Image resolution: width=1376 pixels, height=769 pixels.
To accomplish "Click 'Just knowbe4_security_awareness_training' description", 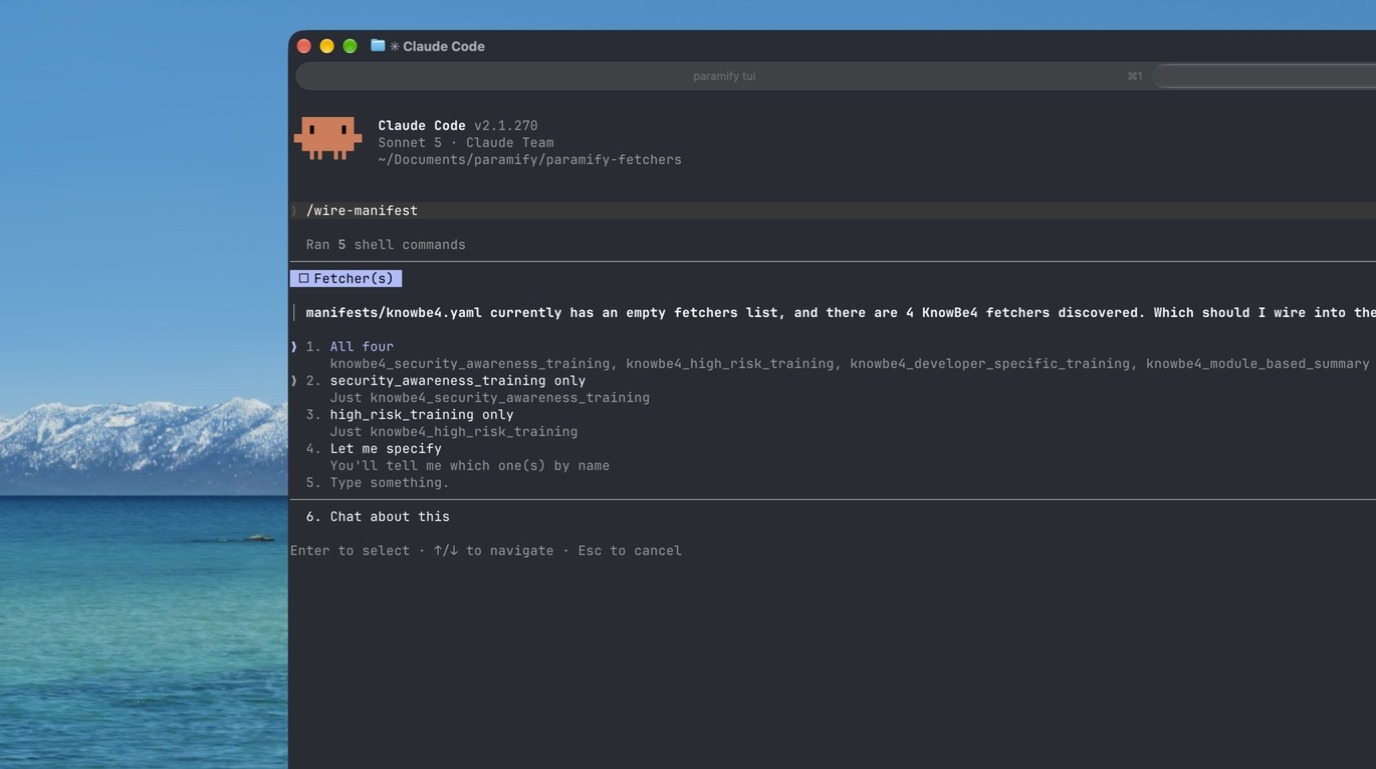I will [489, 398].
